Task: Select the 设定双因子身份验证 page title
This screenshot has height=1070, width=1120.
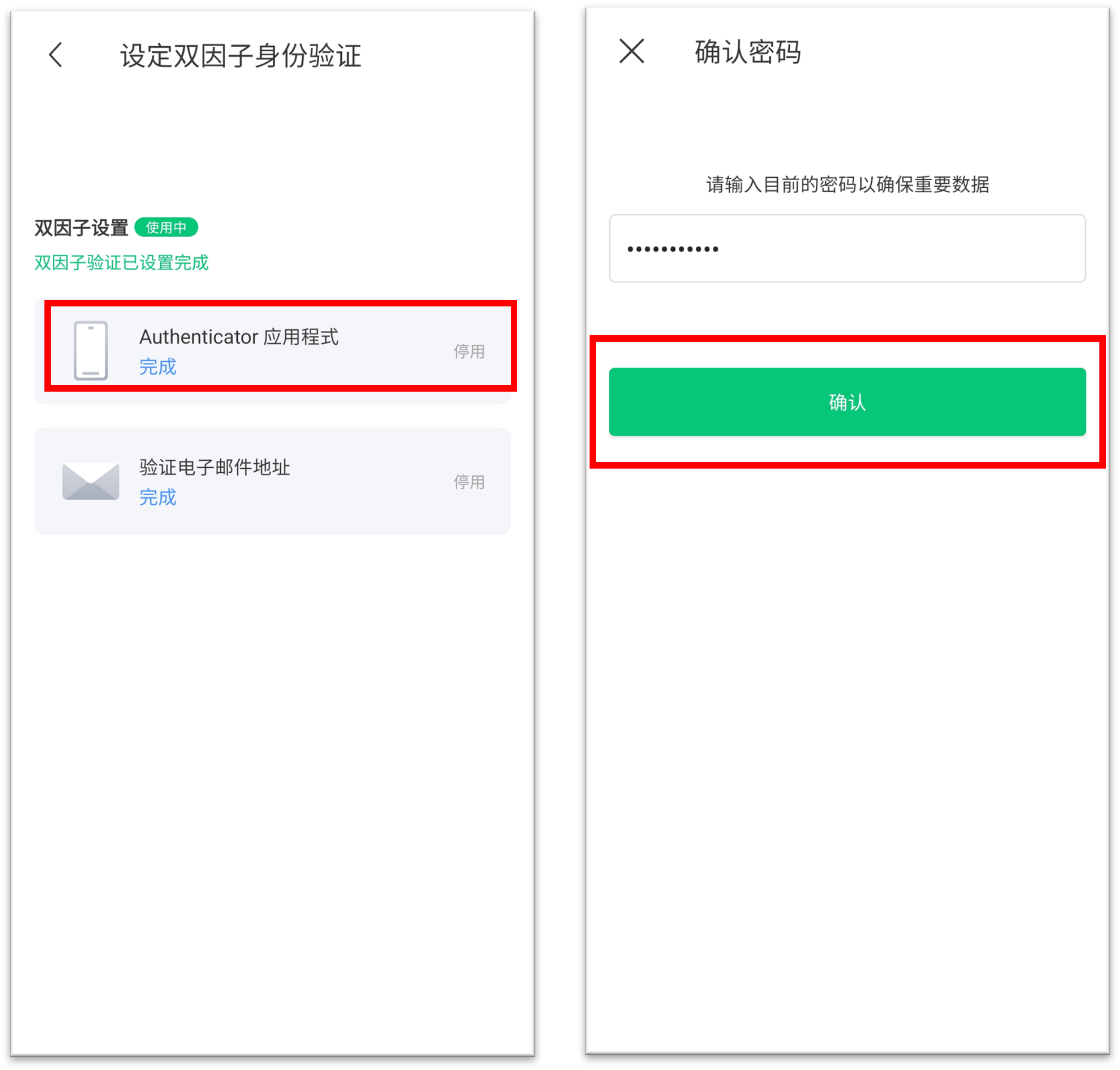Action: (x=240, y=55)
